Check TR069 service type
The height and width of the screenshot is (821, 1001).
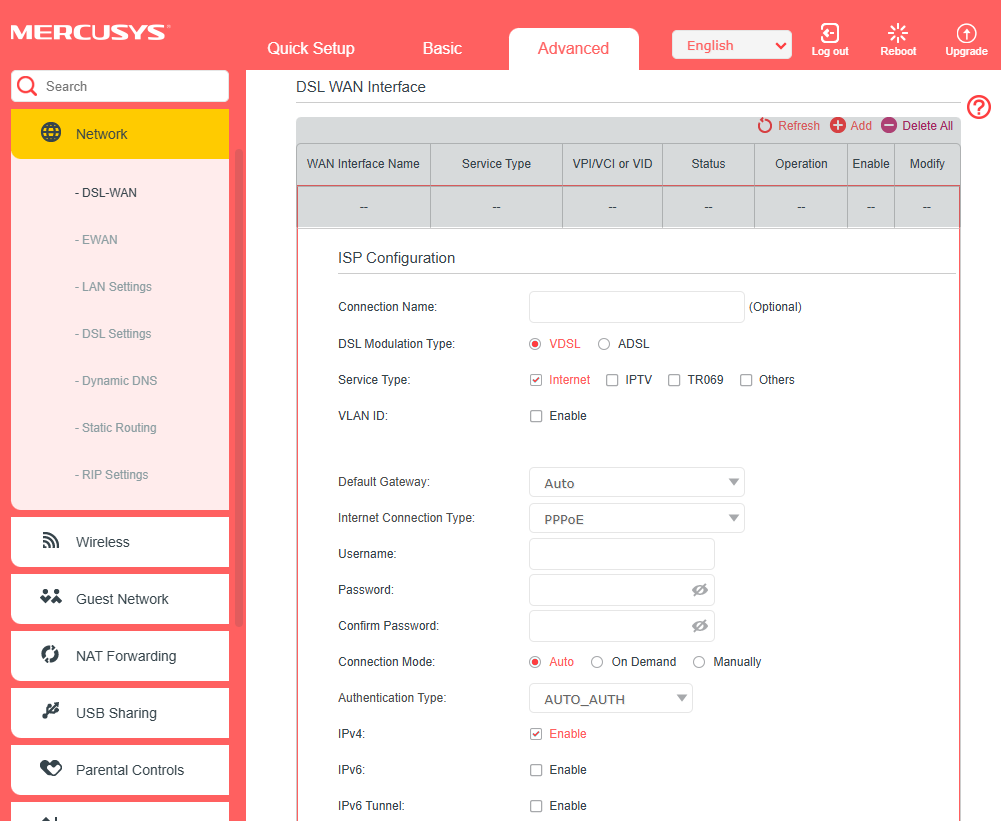(674, 380)
